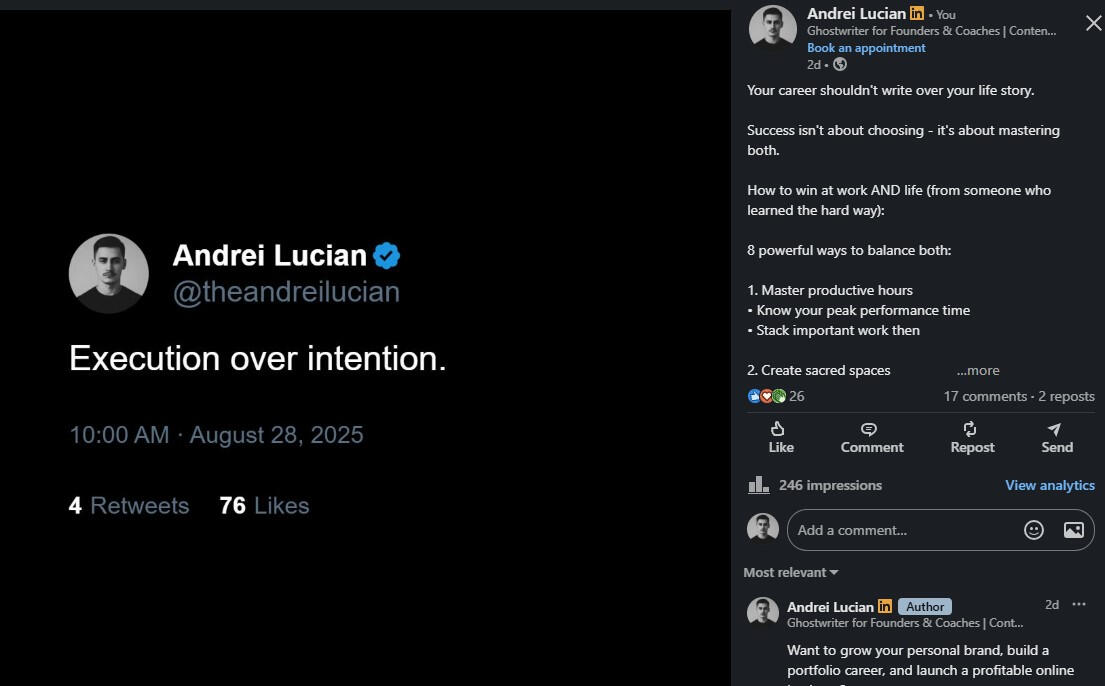Click the globe visibility icon
The width and height of the screenshot is (1105, 686).
[840, 64]
